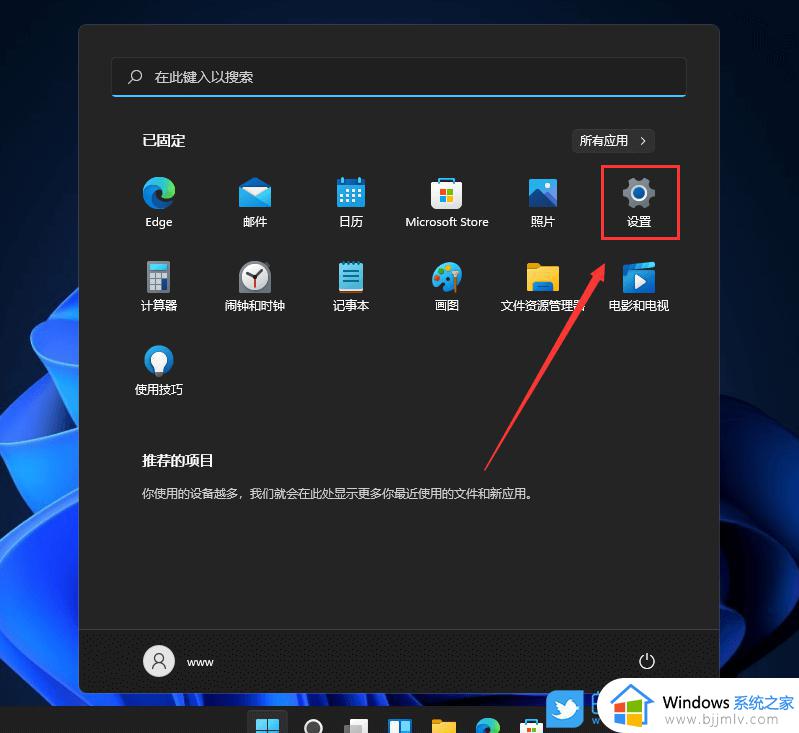Click the recommended description text 你使用的设备越多
799x733 pixels.
(x=337, y=493)
